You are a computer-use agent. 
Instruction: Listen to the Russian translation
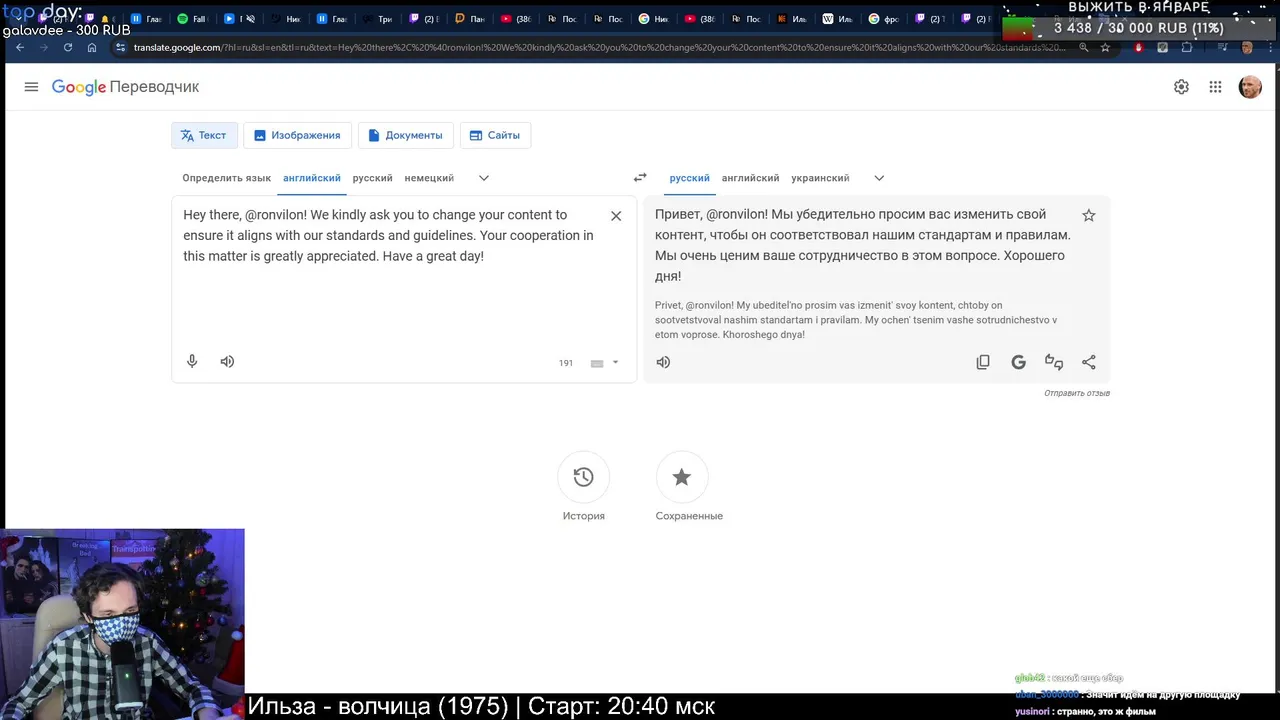pos(663,362)
